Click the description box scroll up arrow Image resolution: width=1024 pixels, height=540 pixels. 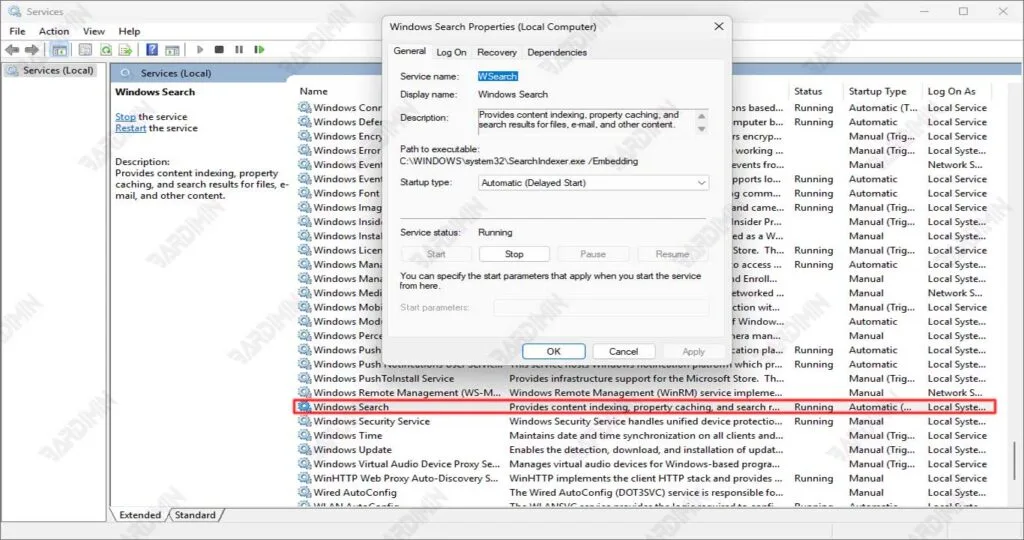coord(701,116)
